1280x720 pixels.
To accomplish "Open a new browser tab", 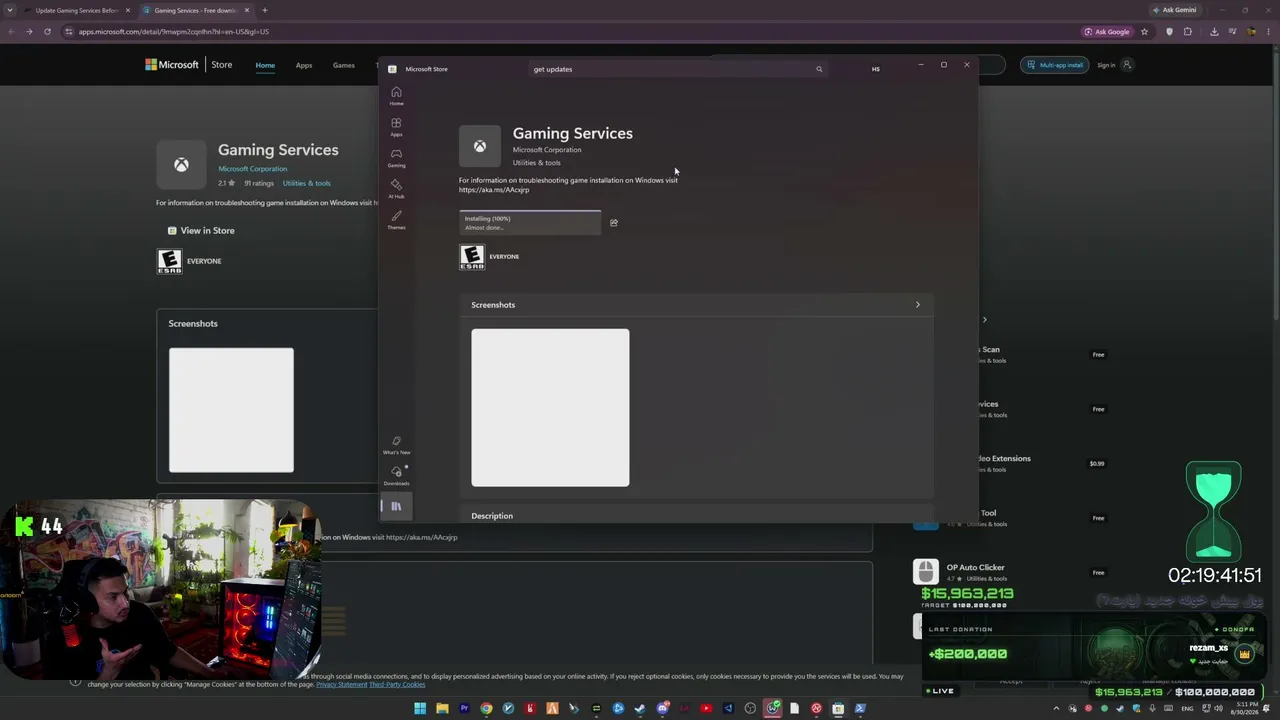I will 264,10.
